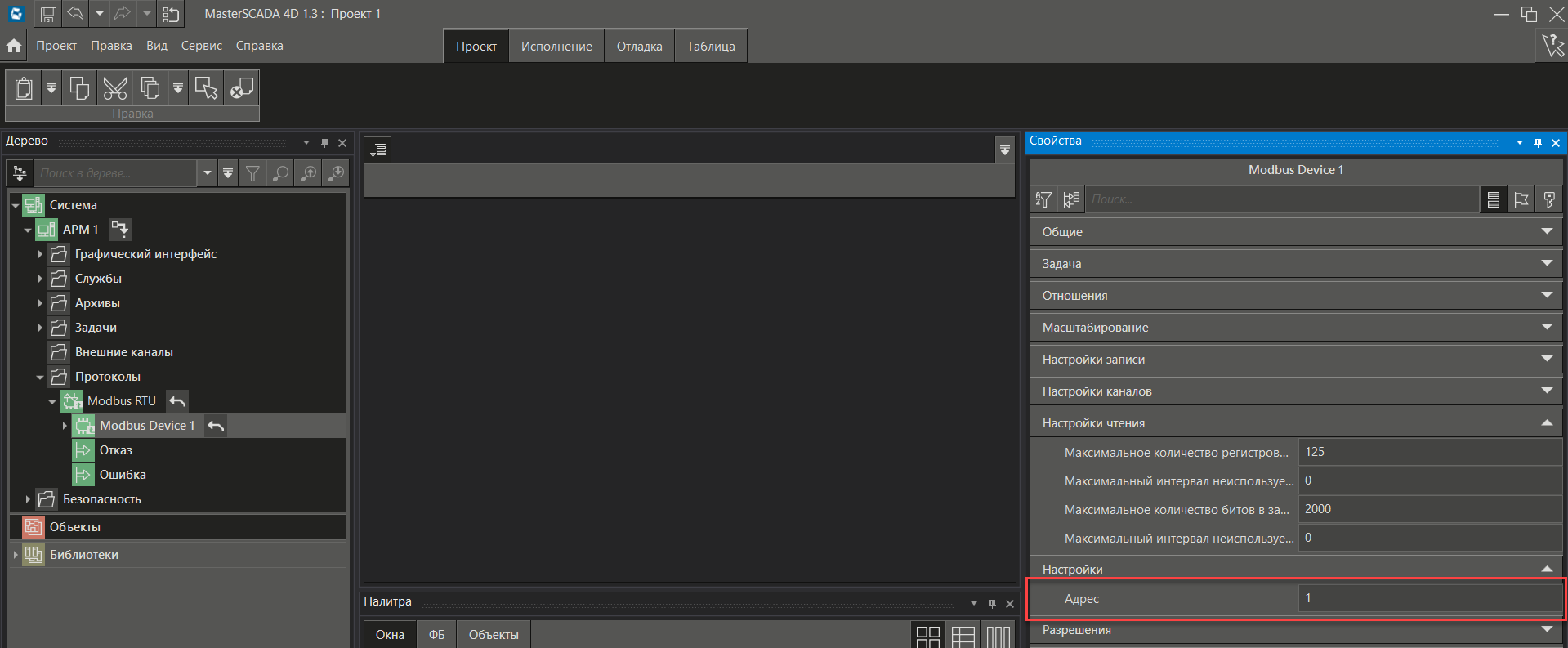Screen dimensions: 1568x648
Task: Click the funnel filter icon in Дерево panel
Action: coord(253,173)
